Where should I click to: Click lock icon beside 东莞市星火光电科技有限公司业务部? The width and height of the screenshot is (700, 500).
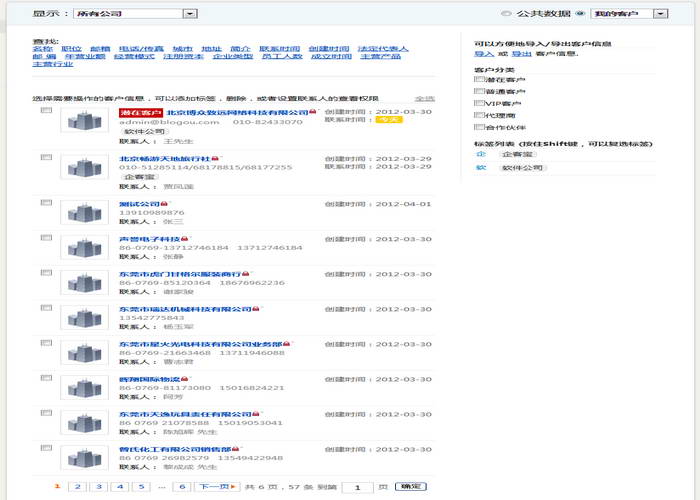[286, 344]
